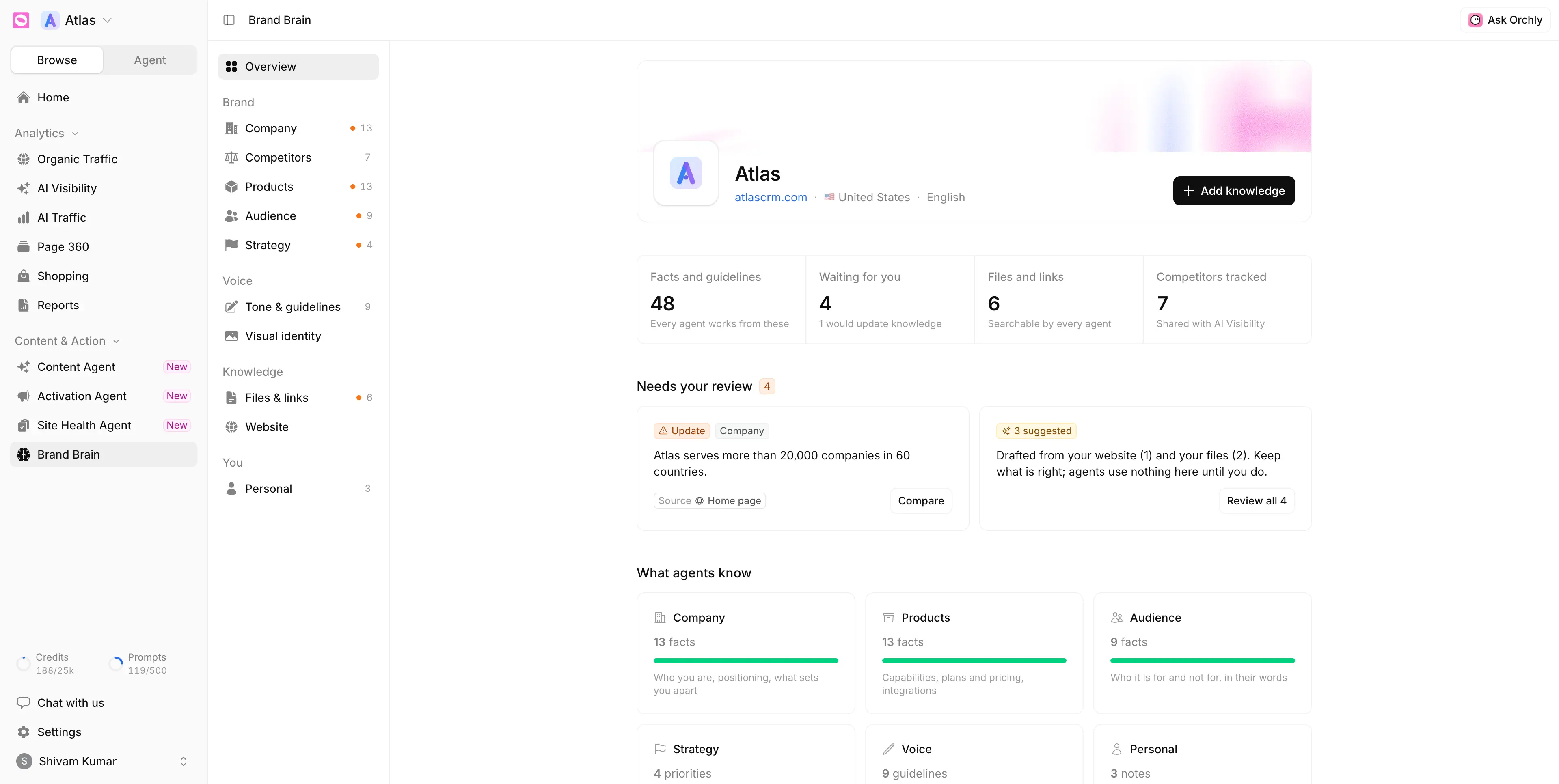Collapse the Content & Action section

(x=67, y=341)
